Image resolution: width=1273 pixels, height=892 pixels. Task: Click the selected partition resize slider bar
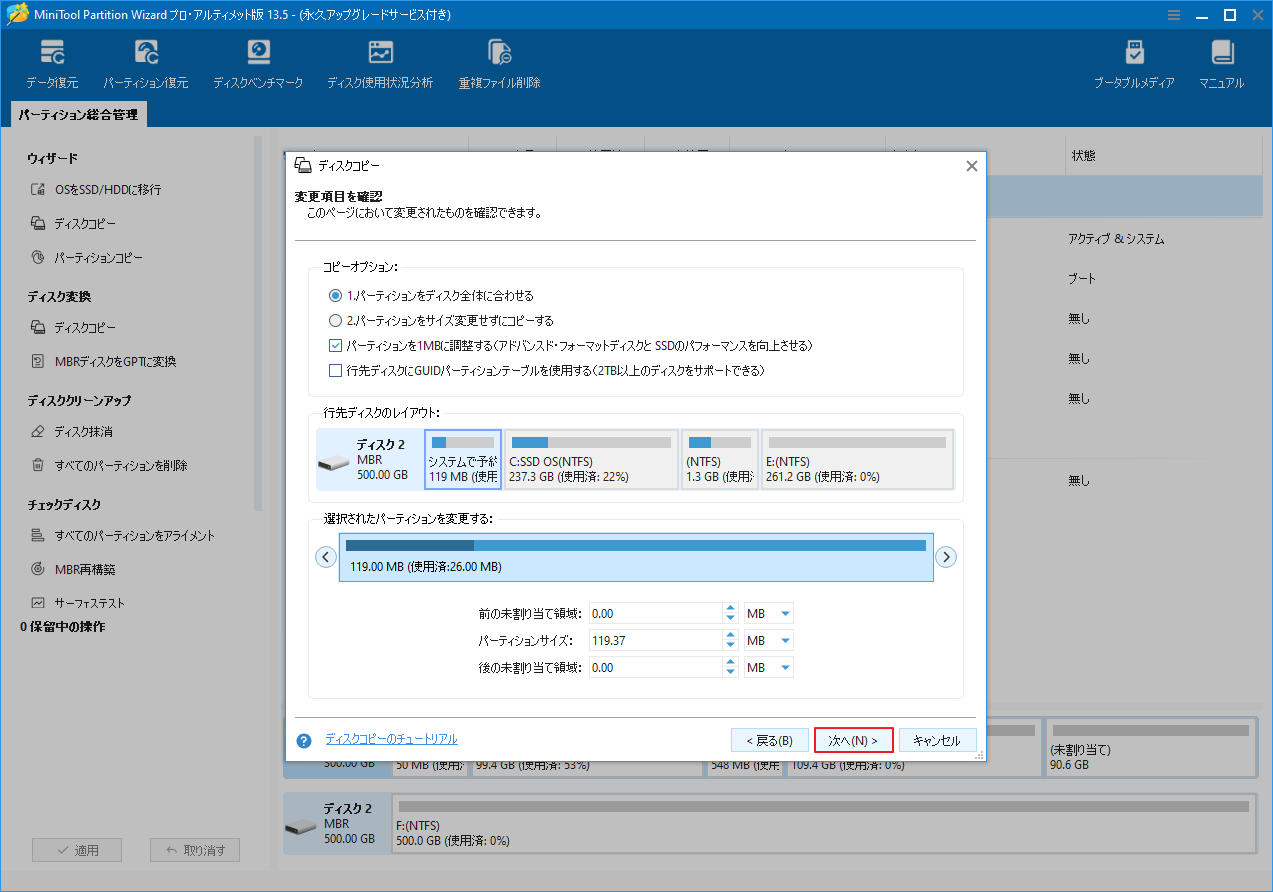coord(635,548)
